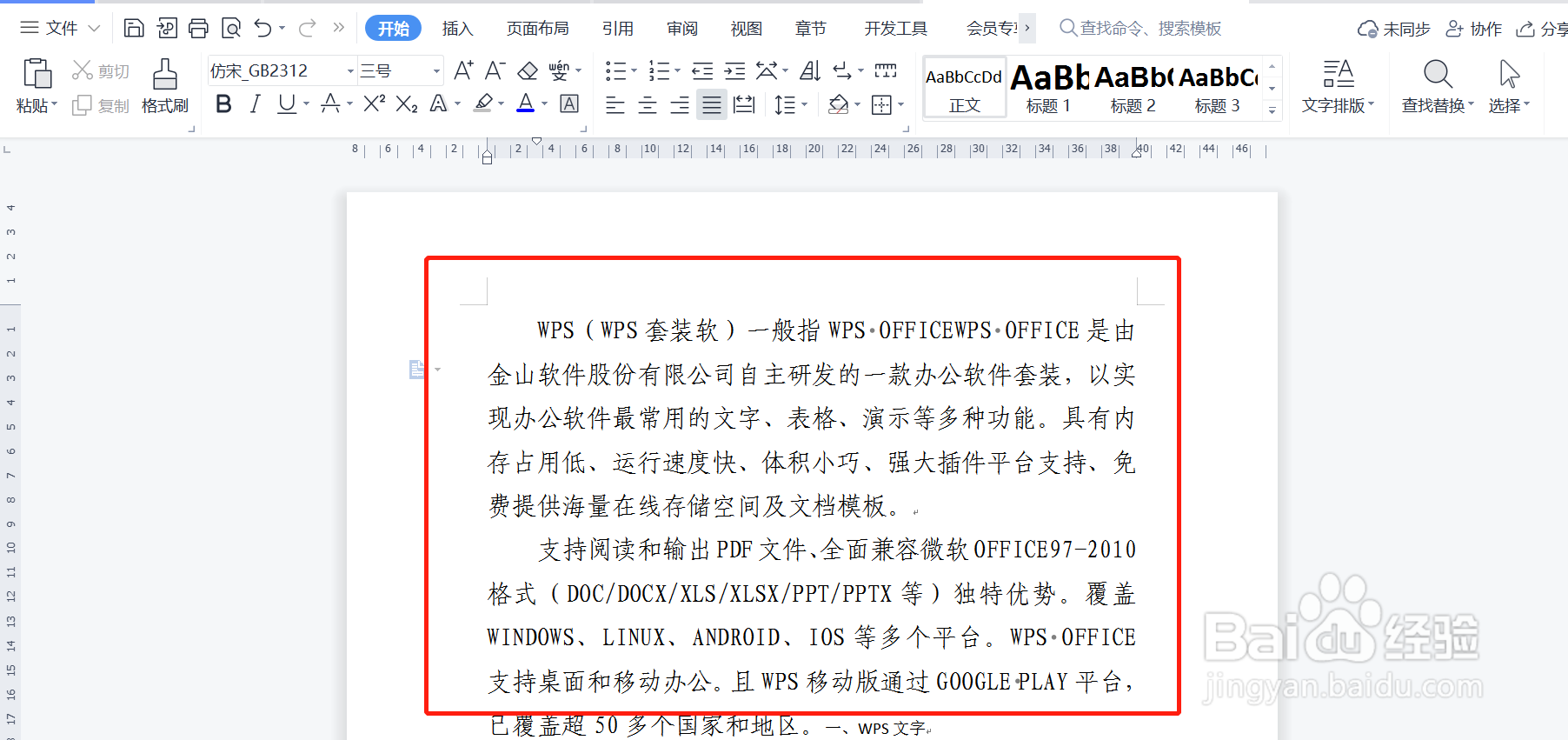Expand the underline style dropdown arrow
The width and height of the screenshot is (1568, 740).
point(306,104)
